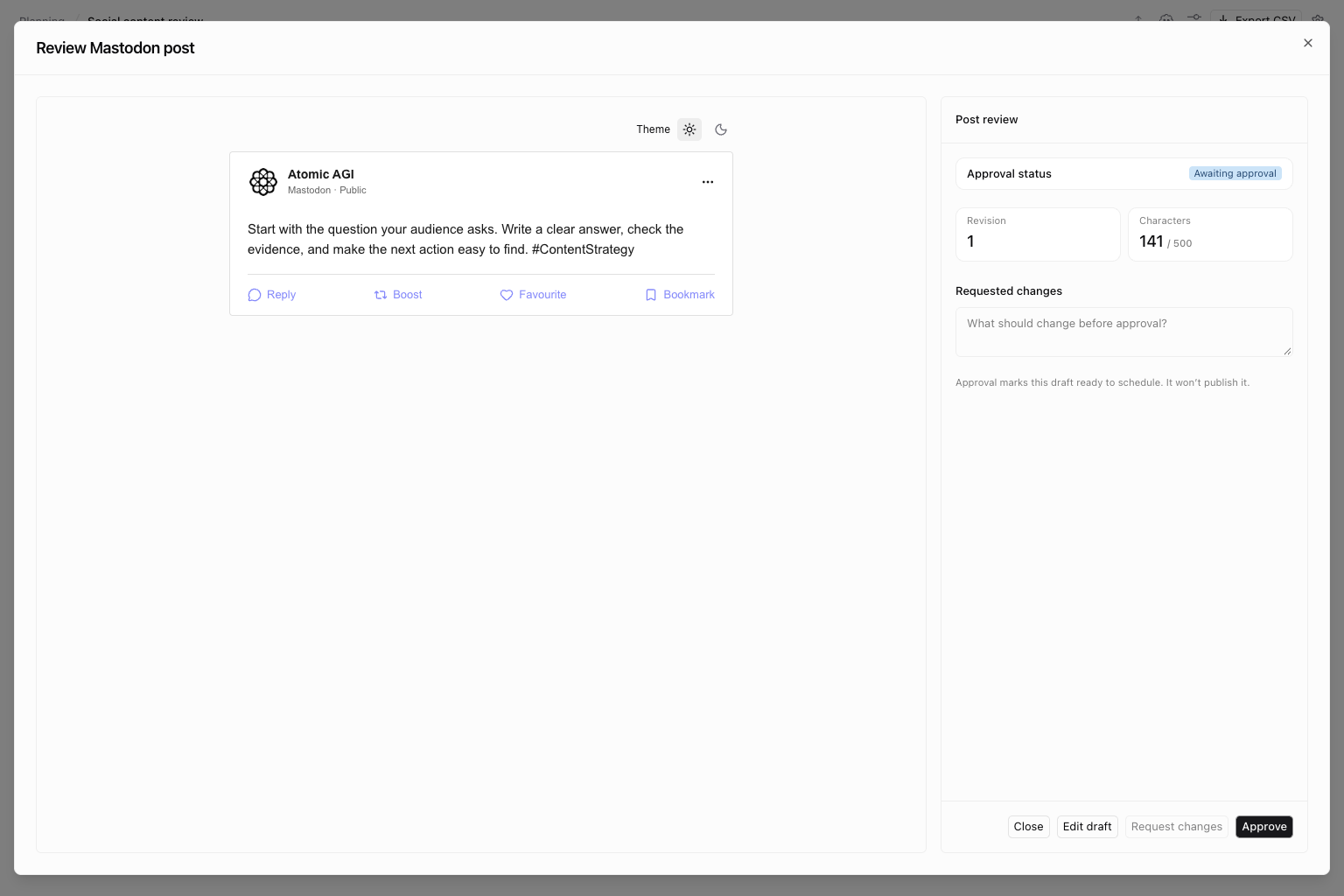Click the Atomic AGI avatar logo
This screenshot has height=896, width=1344.
click(263, 182)
